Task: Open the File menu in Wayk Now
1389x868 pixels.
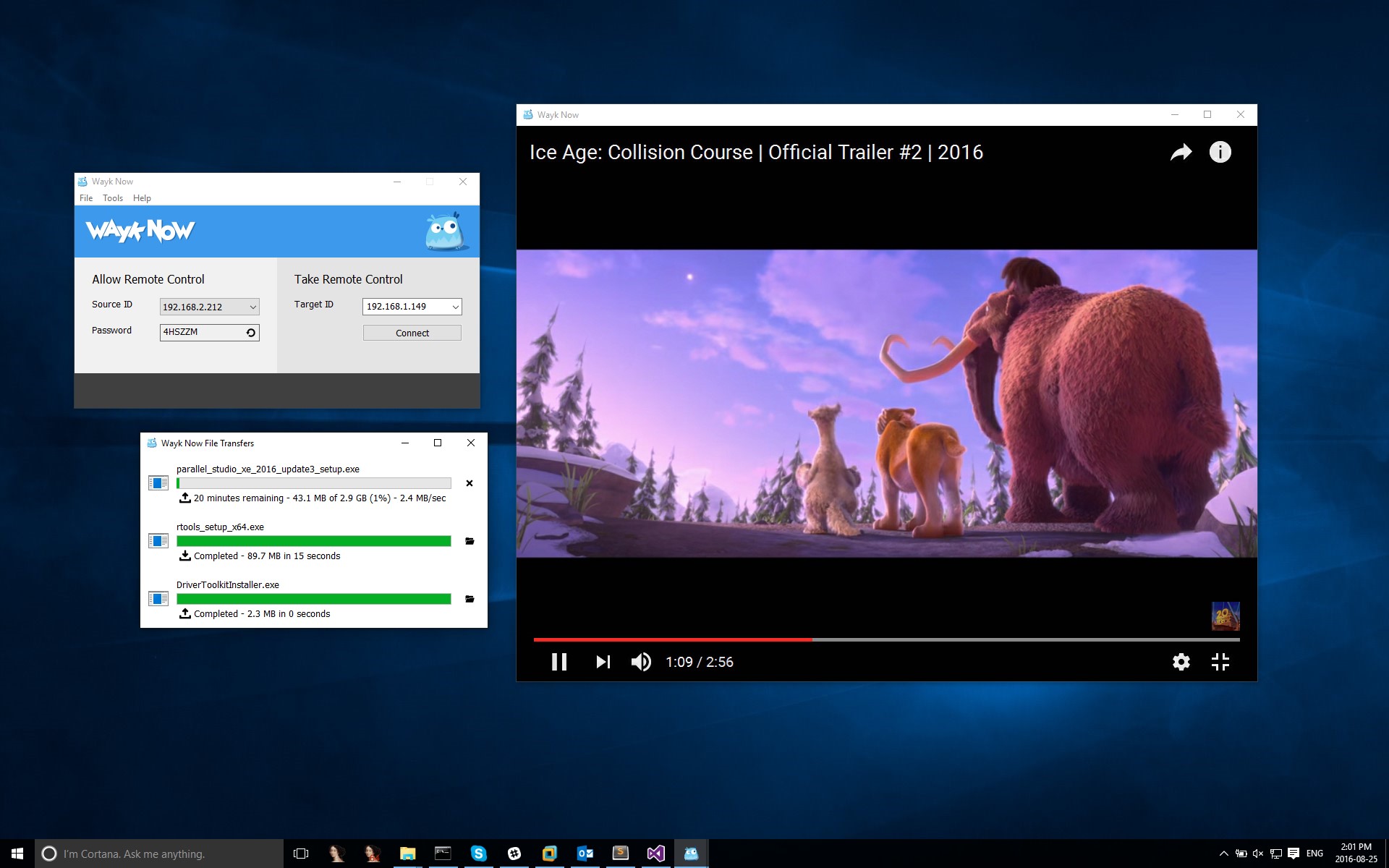Action: [86, 198]
